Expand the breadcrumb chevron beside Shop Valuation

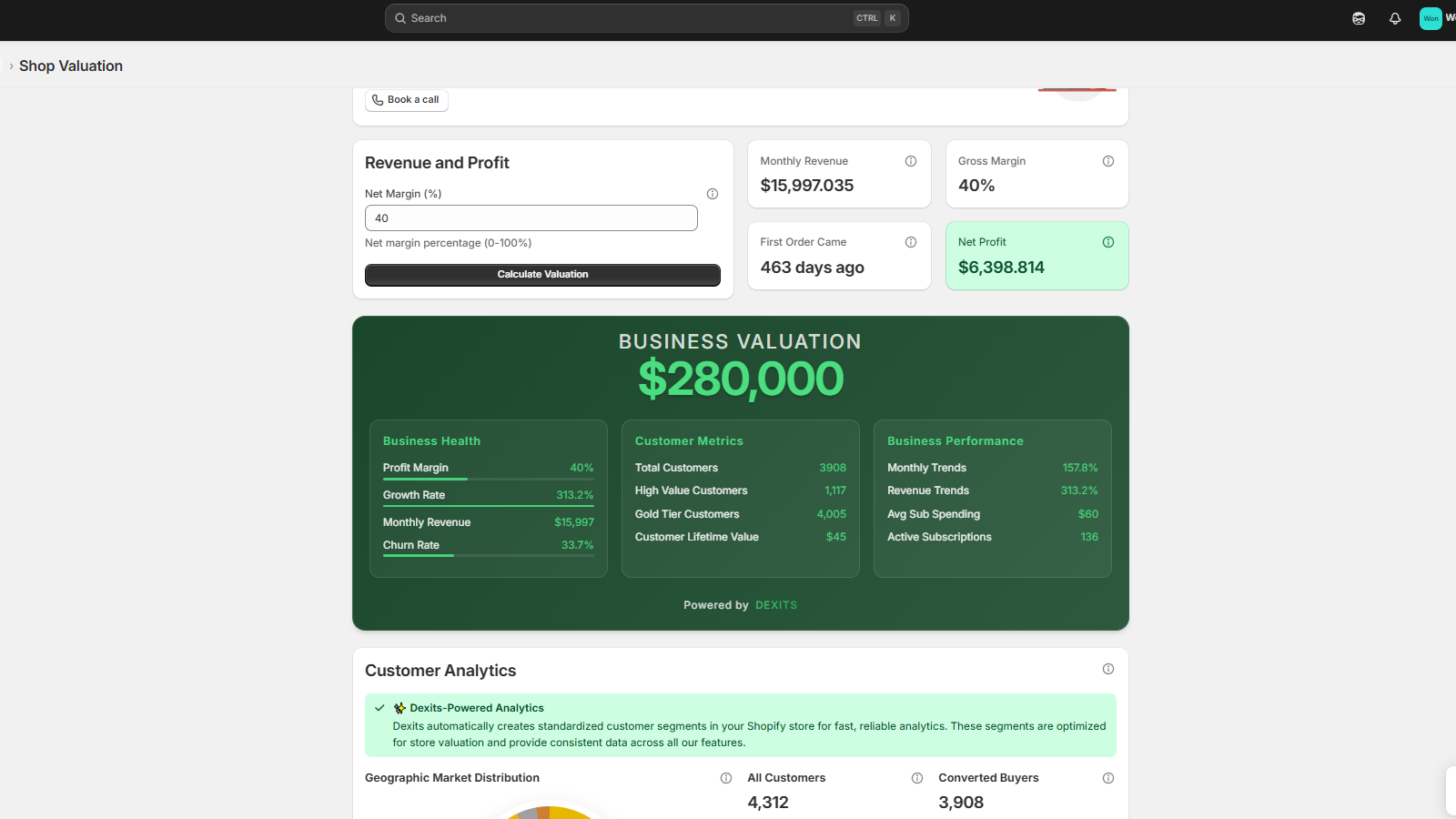click(x=11, y=66)
